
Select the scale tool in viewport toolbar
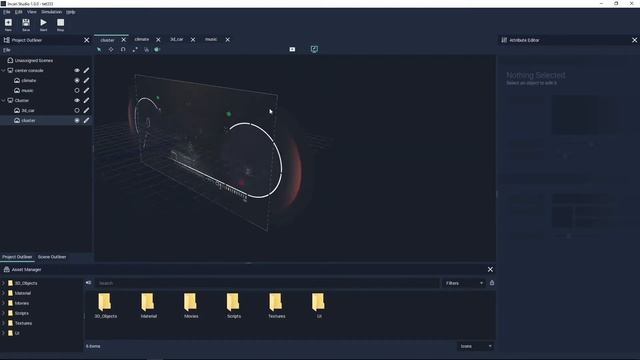(x=135, y=49)
